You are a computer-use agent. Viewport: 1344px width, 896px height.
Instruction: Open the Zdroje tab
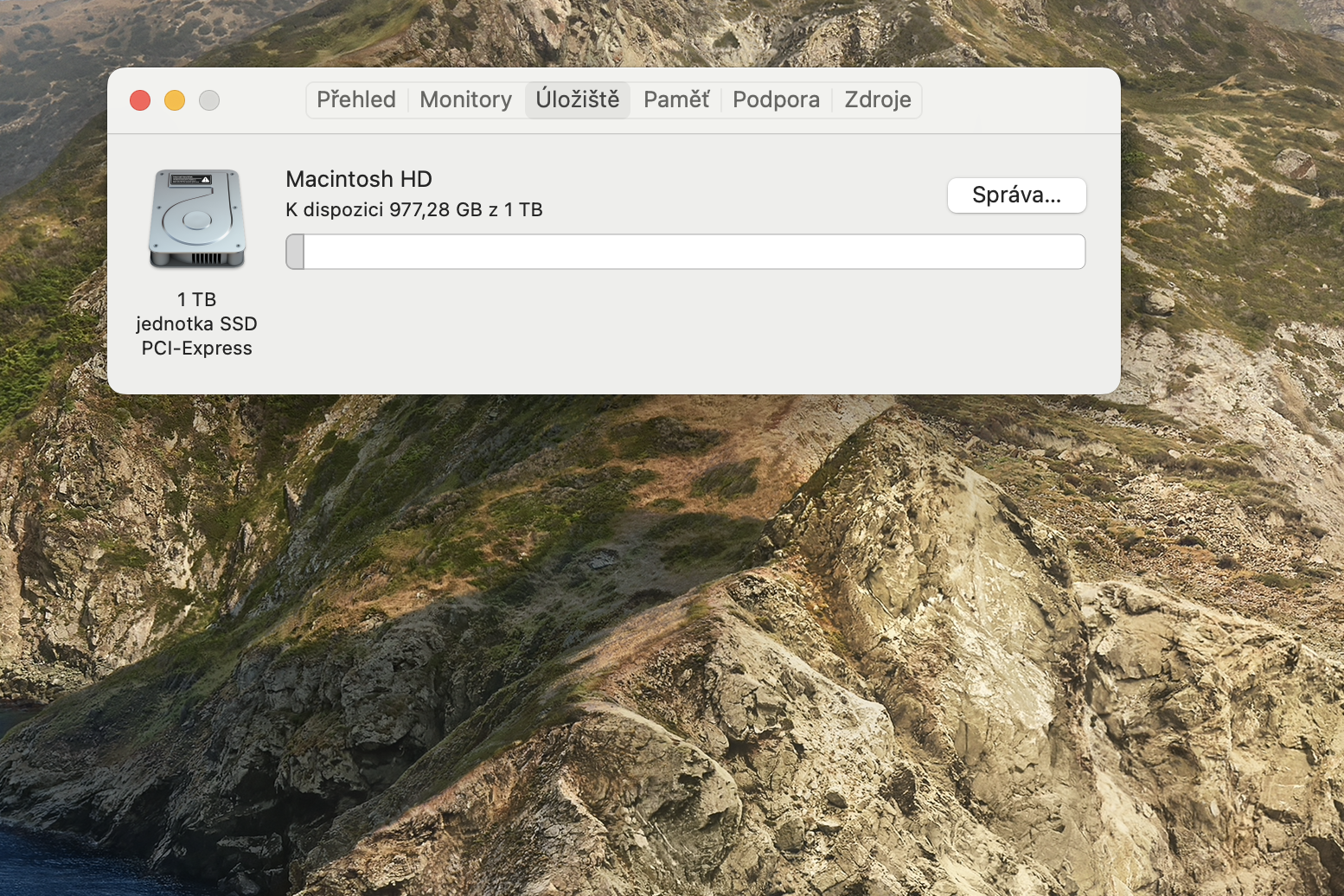(878, 99)
